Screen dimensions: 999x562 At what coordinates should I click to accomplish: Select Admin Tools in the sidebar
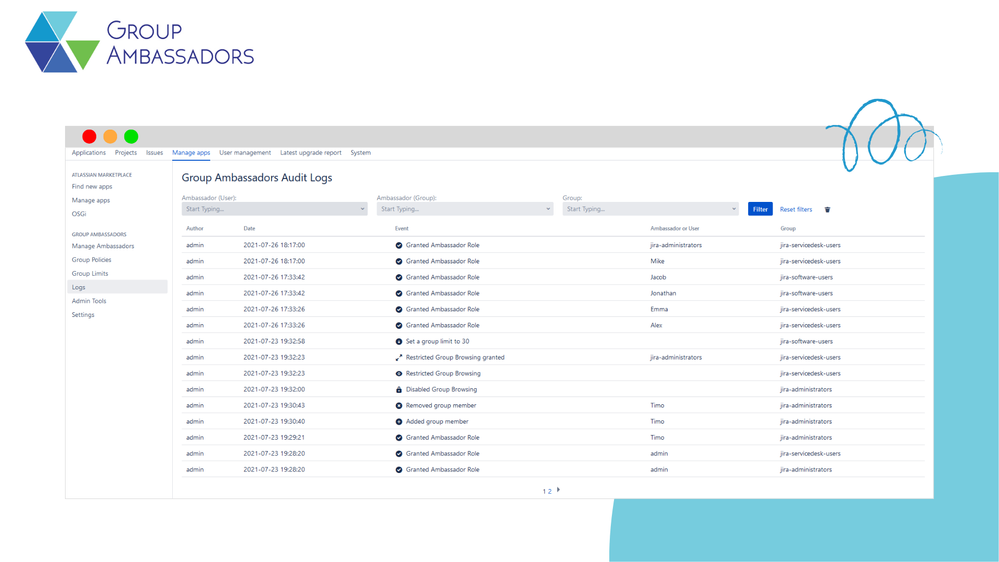tap(89, 301)
